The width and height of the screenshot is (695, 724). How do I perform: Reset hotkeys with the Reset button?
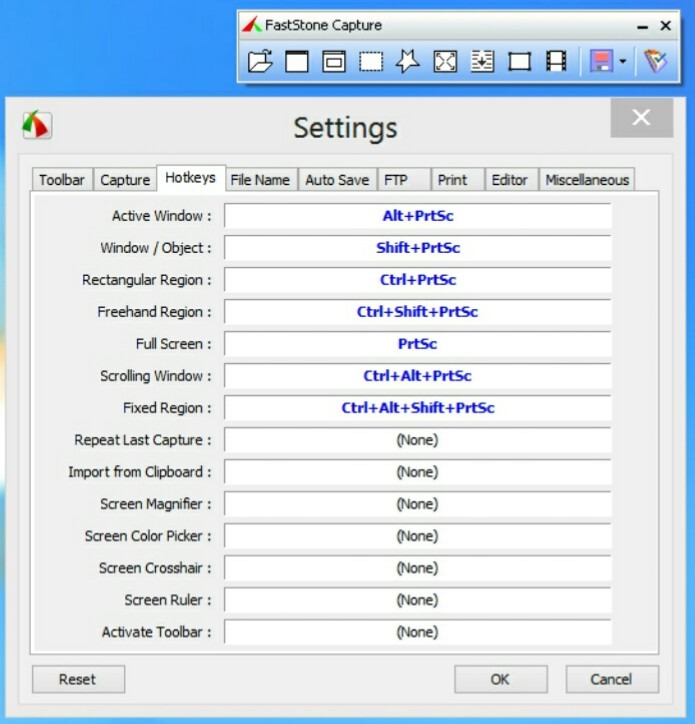[x=79, y=679]
